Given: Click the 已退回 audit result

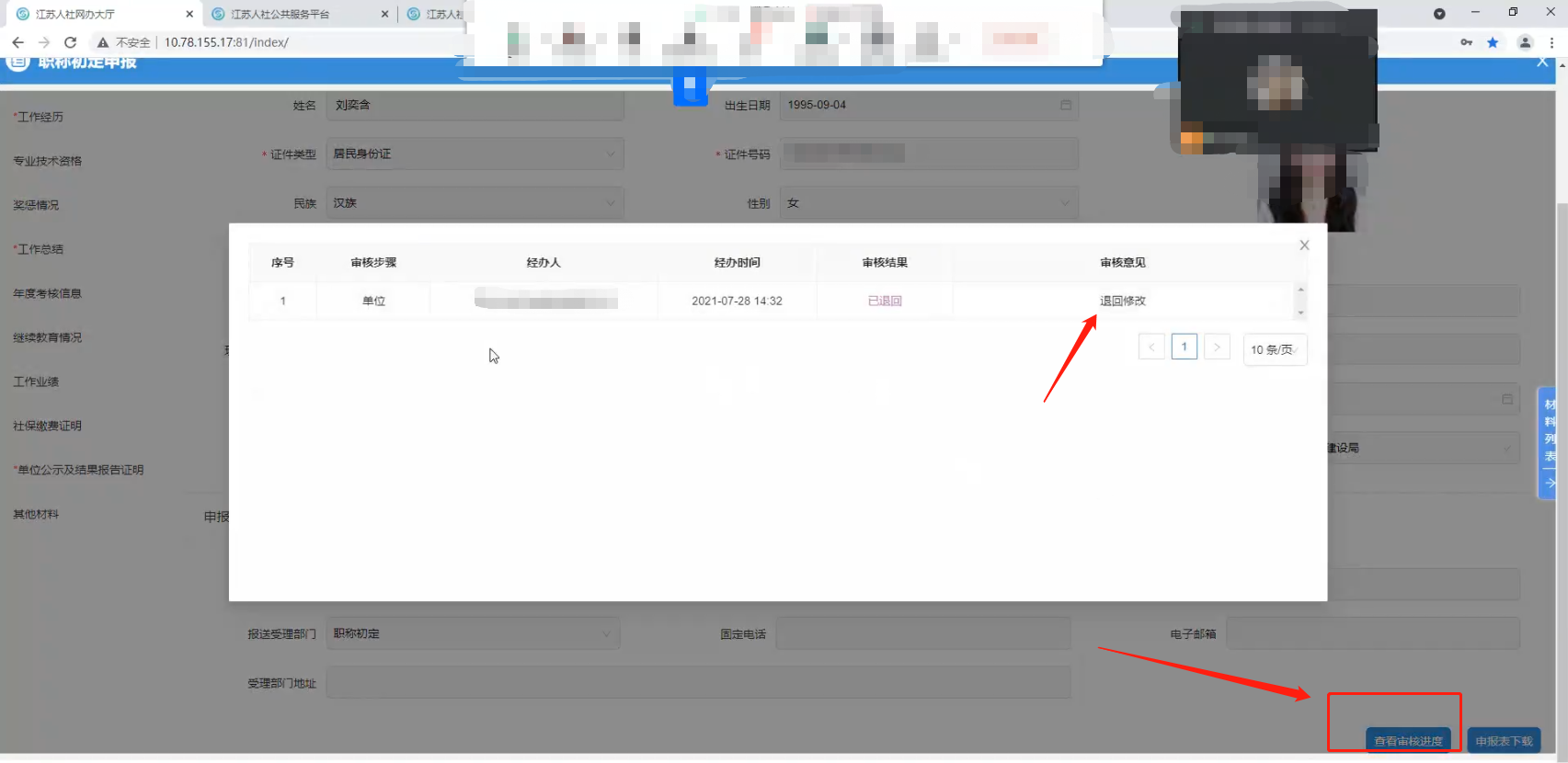Looking at the screenshot, I should [885, 301].
